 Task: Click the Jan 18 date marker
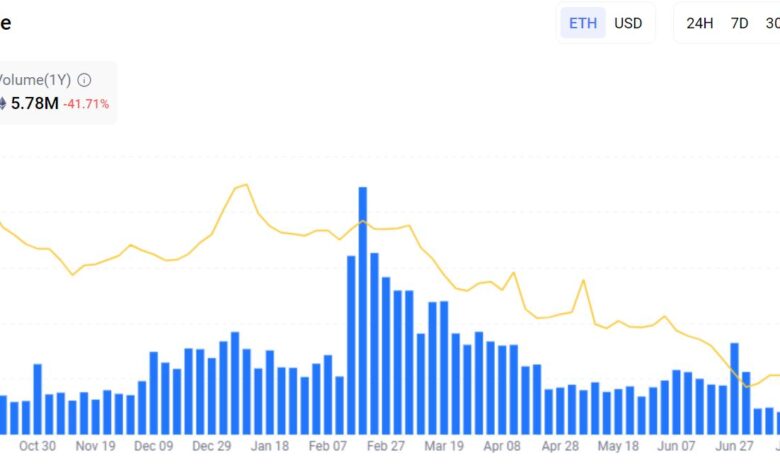click(269, 447)
